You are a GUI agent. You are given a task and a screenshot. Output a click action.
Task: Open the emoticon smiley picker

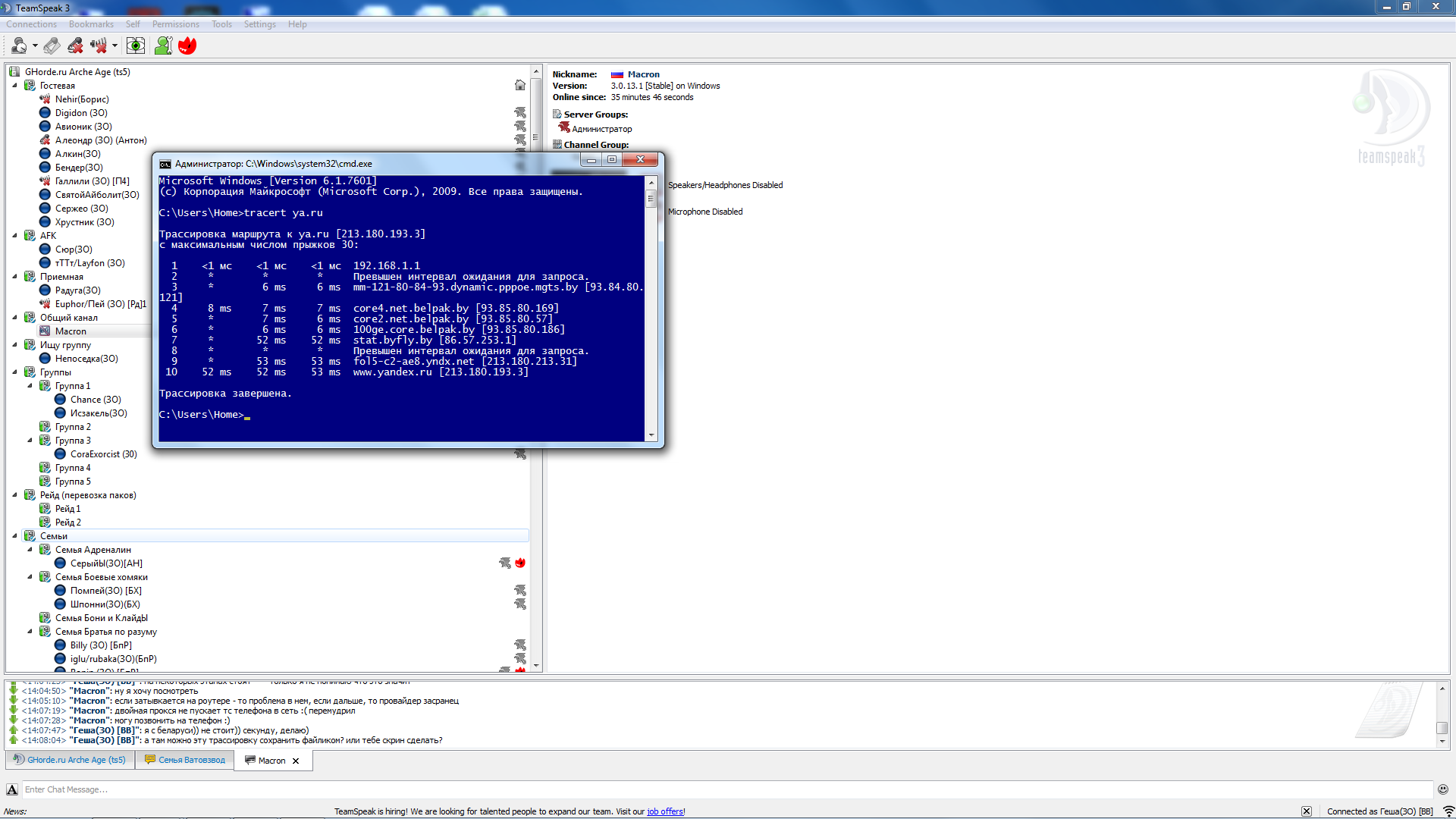1442,789
